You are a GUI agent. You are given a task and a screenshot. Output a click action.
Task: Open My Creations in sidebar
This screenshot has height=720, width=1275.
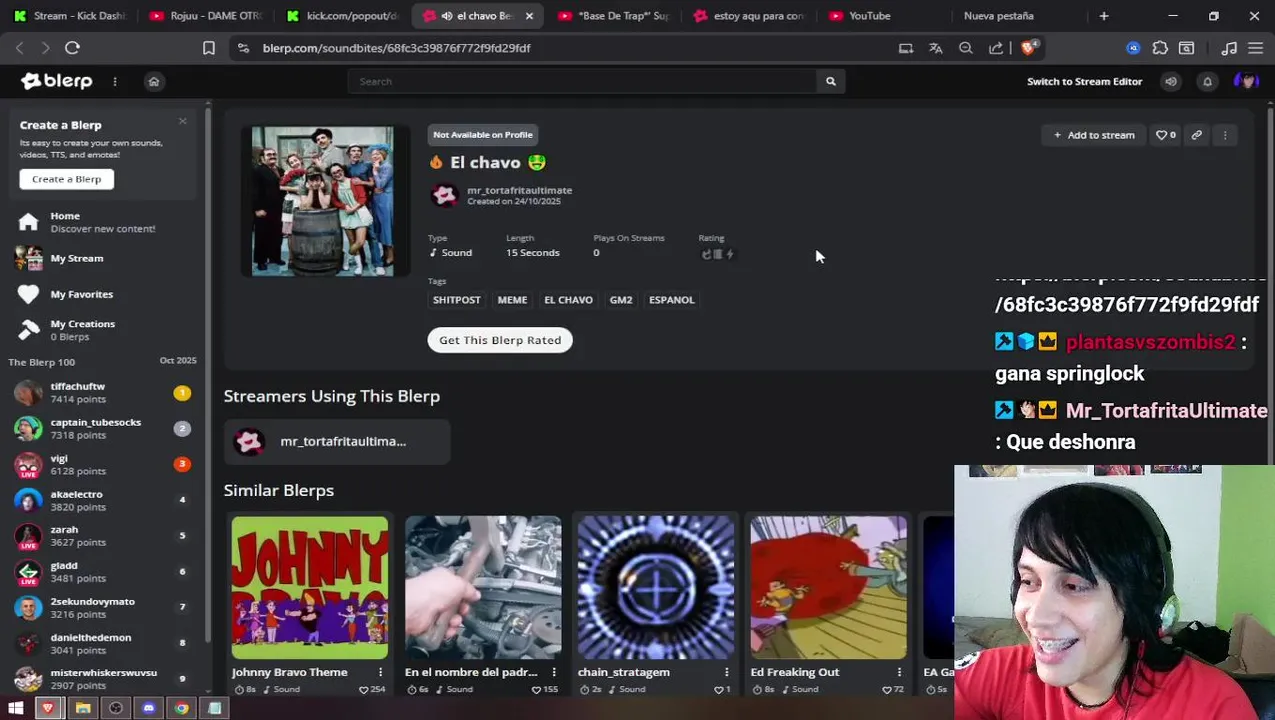[101, 330]
